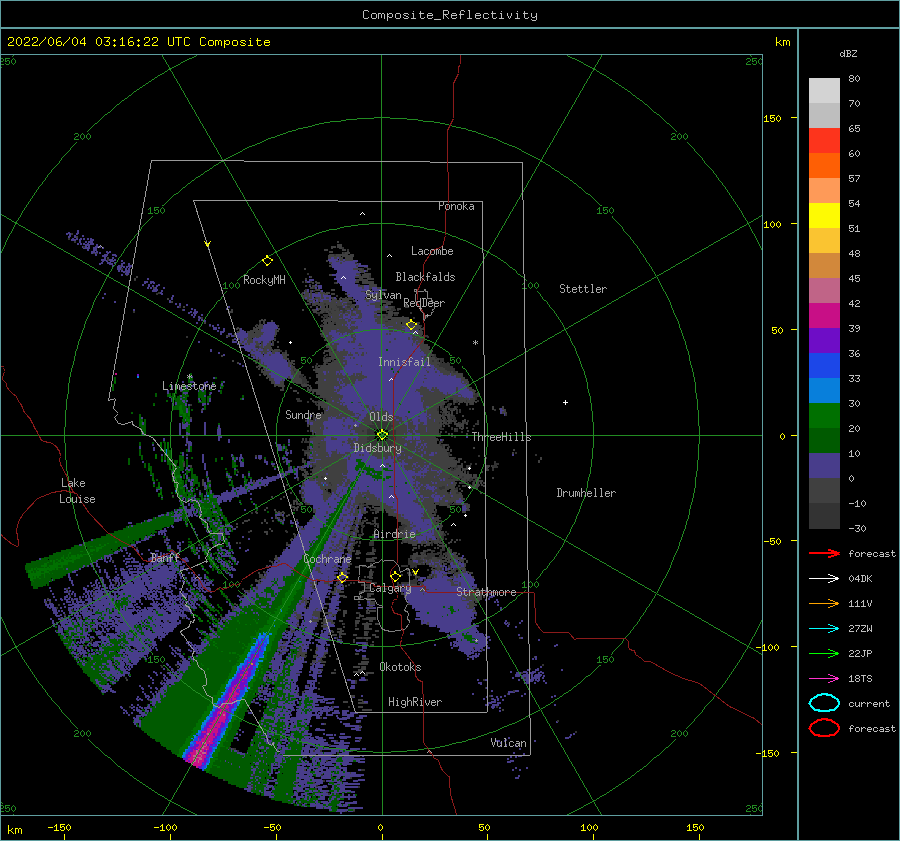The image size is (900, 841).
Task: Click the orange 111V arrow icon
Action: [824, 603]
